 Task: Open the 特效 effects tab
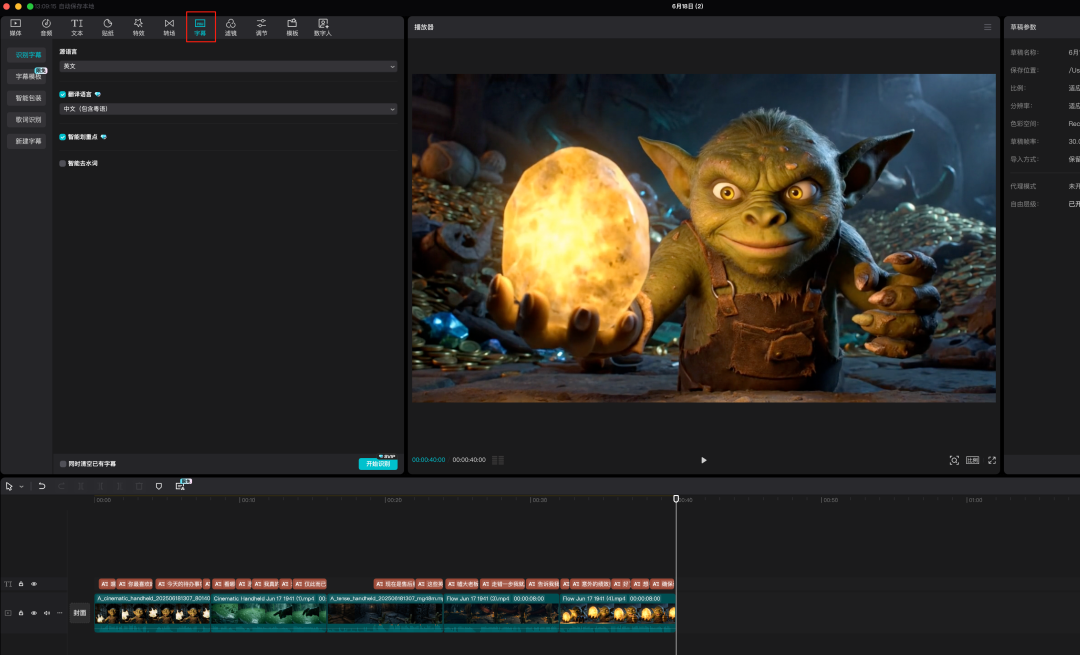click(138, 27)
